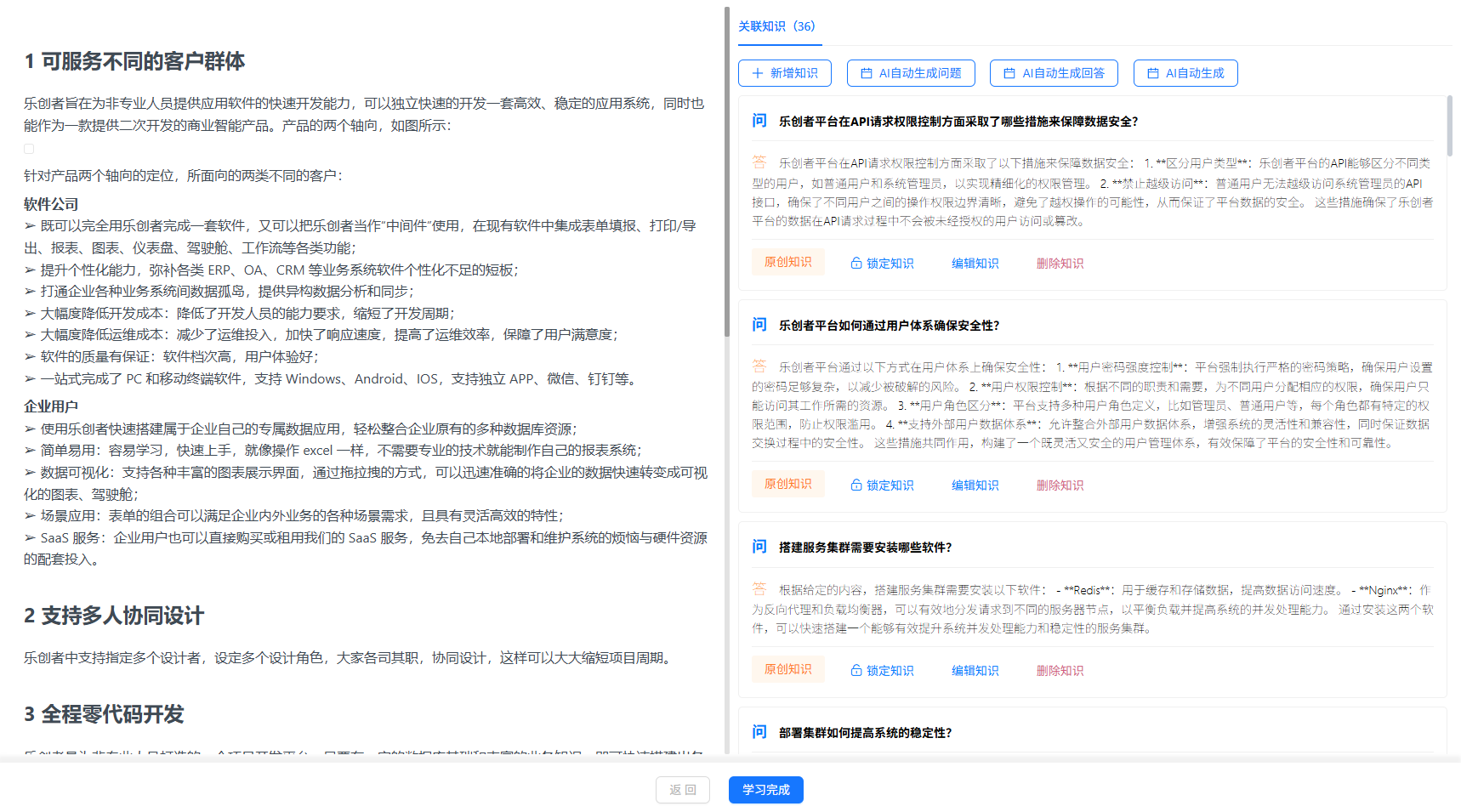This screenshot has height=812, width=1461.
Task: Edit knowledge for the 用户体系安全性 question
Action: 975,485
